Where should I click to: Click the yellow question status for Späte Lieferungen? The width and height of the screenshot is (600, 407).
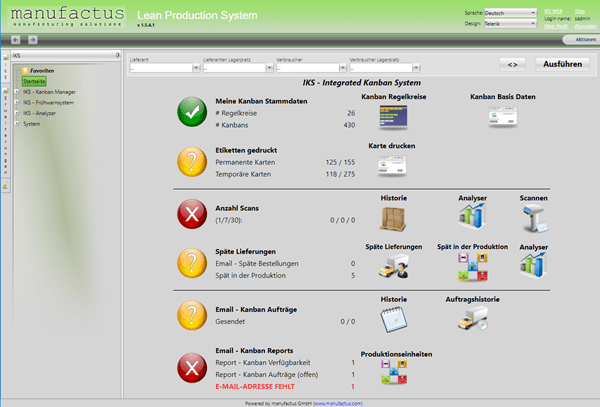point(192,263)
